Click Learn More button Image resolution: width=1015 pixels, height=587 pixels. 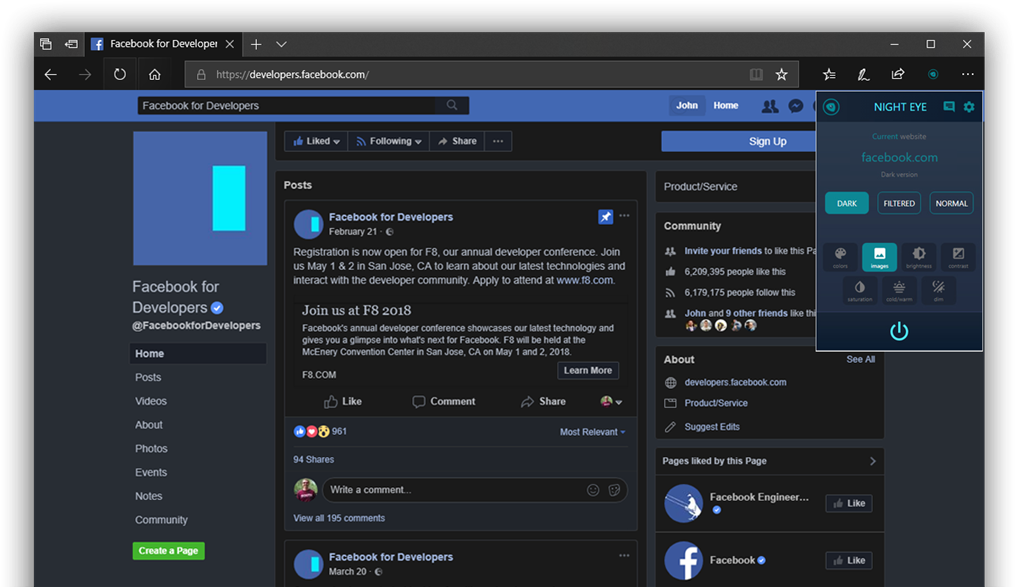tap(588, 370)
